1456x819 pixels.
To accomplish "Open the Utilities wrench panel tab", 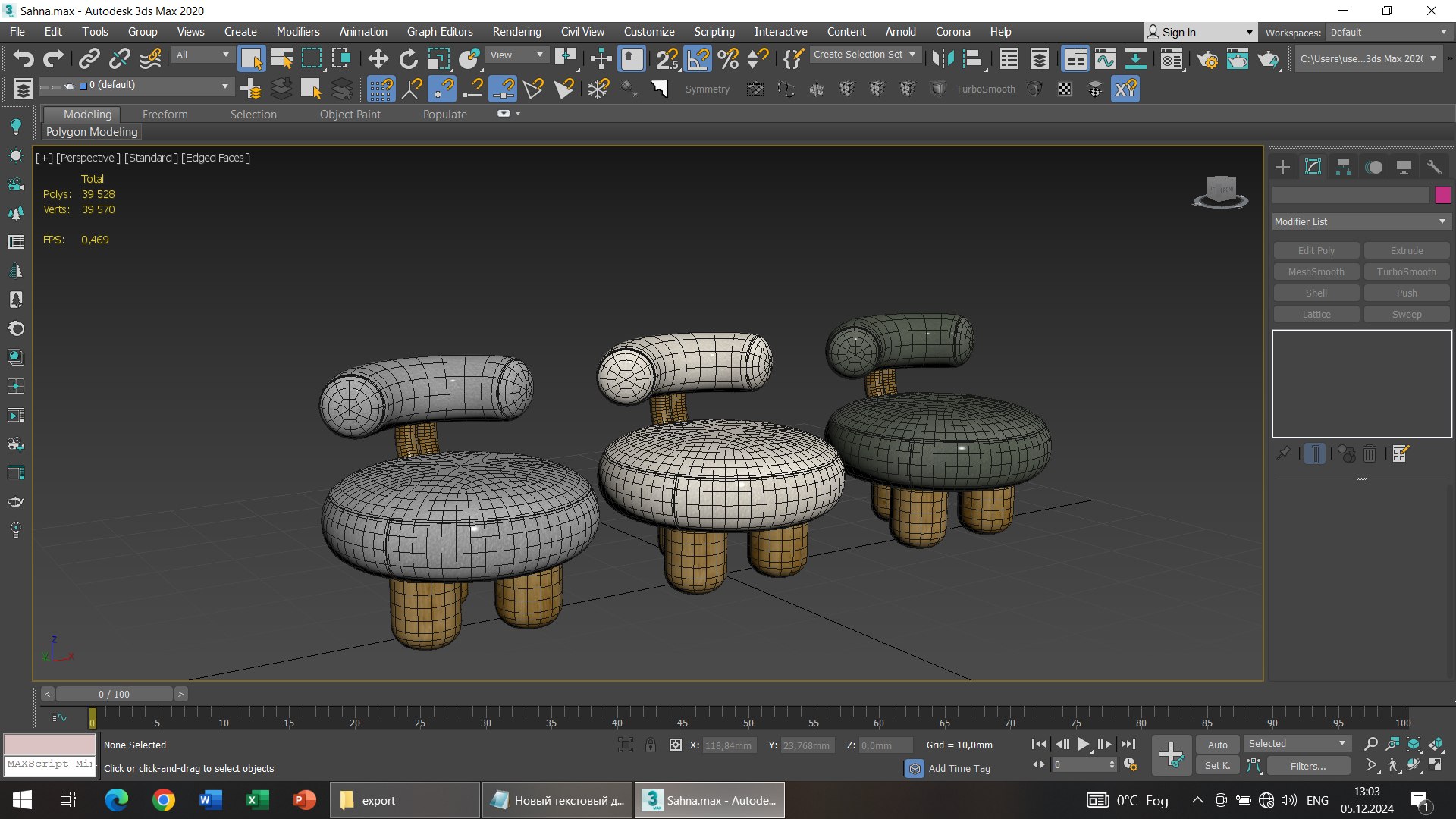I will [1434, 167].
